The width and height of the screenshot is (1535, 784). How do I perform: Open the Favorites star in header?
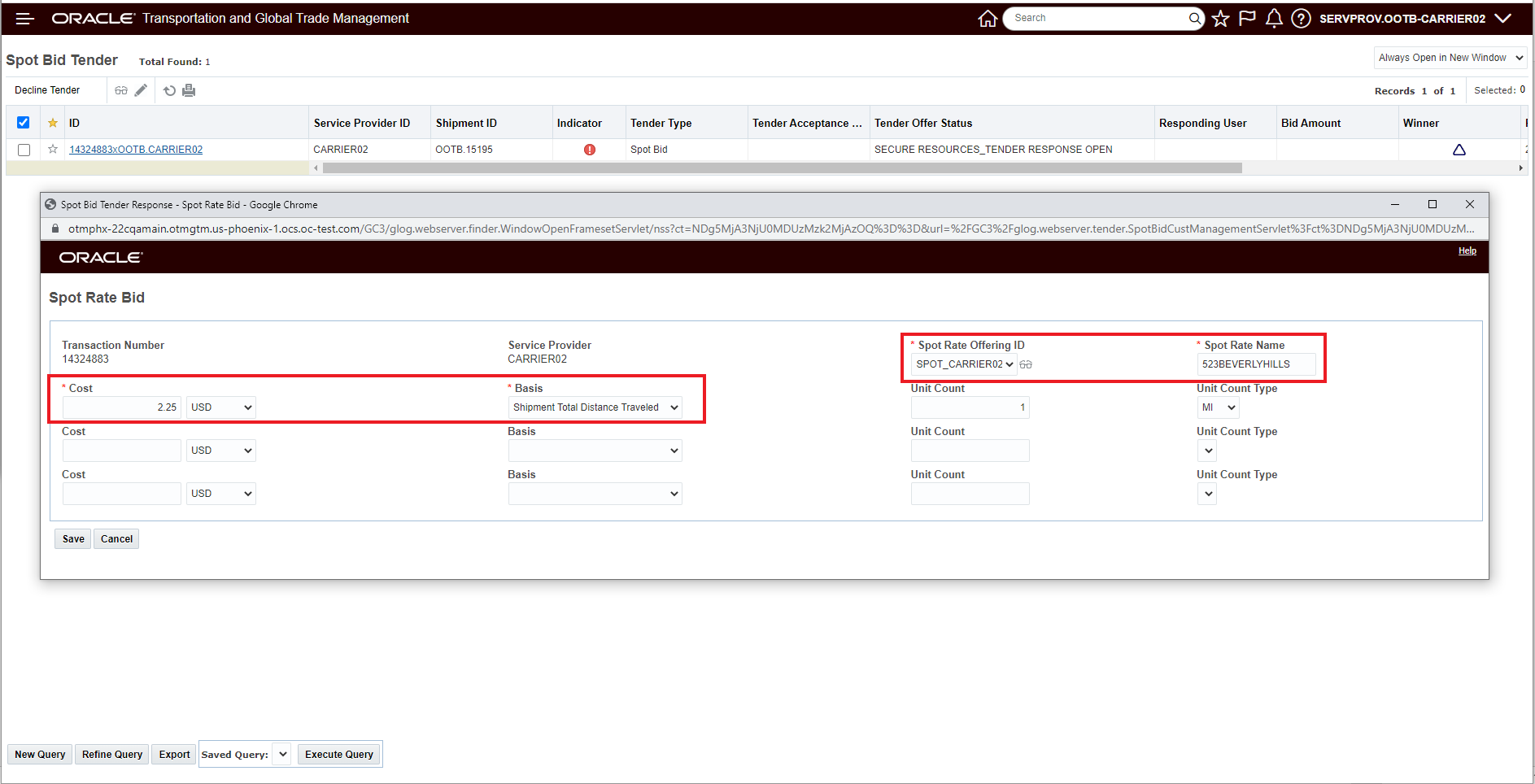(x=1220, y=19)
